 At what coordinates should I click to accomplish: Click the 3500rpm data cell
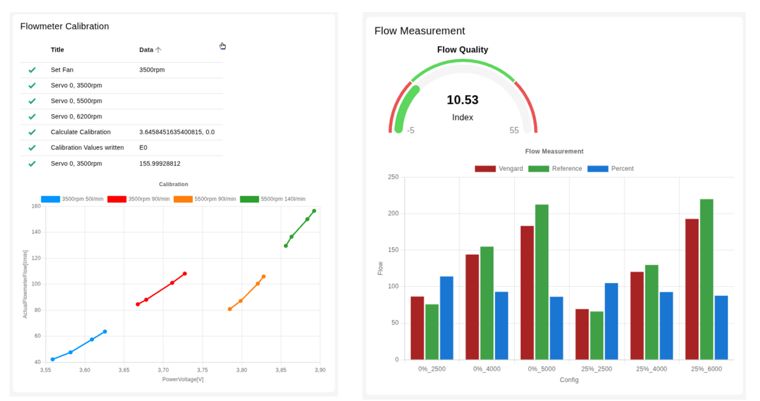click(152, 70)
